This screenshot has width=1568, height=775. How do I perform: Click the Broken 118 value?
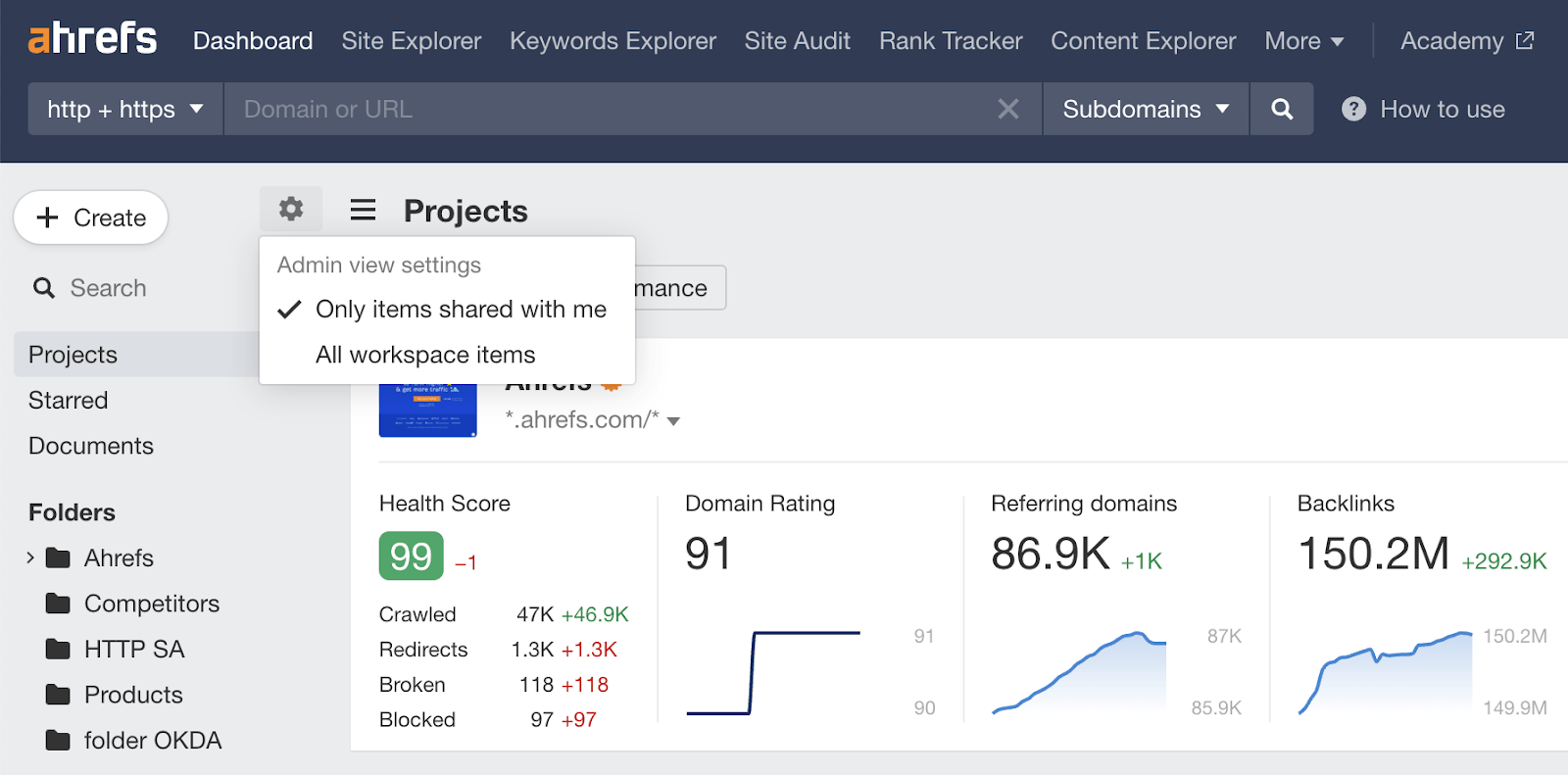(537, 685)
